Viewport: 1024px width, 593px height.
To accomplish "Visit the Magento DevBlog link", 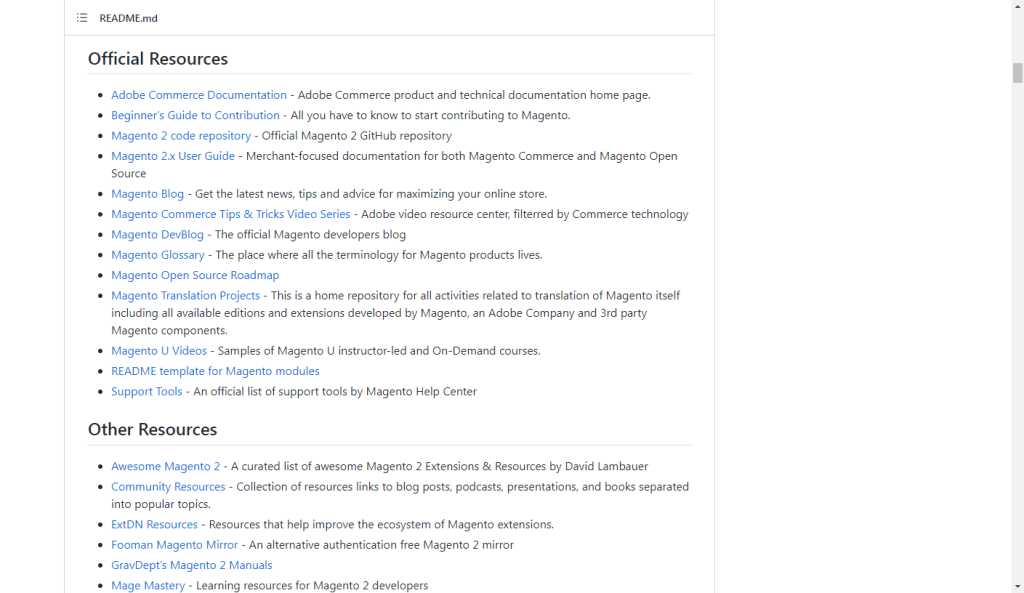I will 157,234.
